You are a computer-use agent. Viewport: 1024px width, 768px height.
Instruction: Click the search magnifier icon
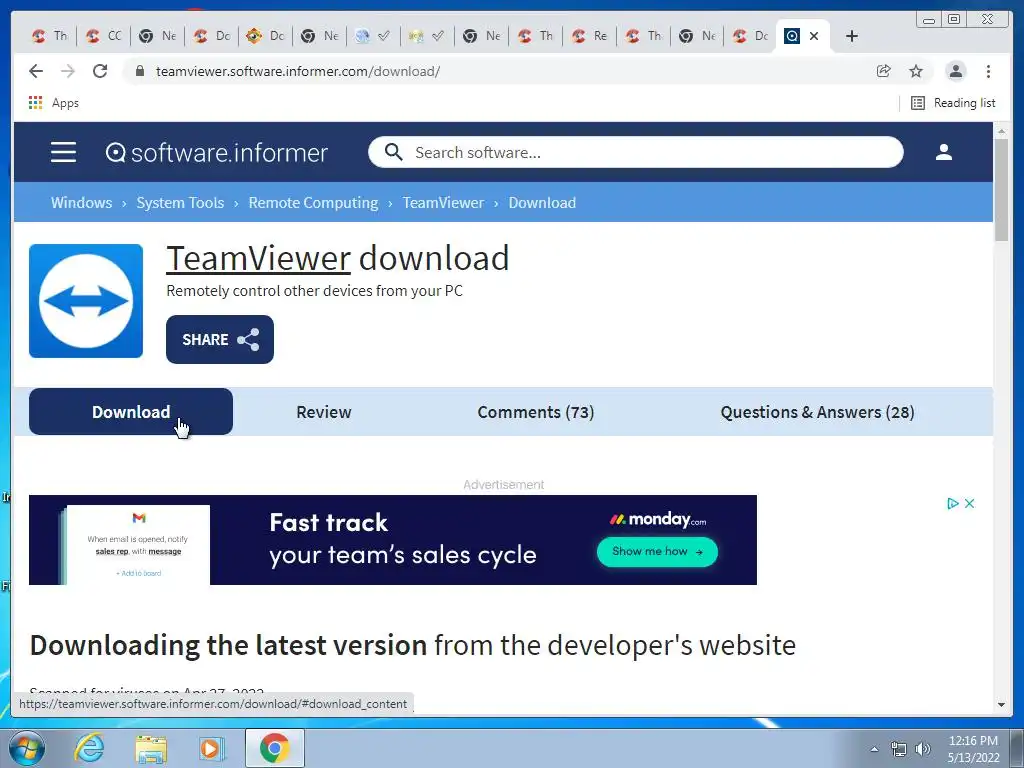point(393,152)
